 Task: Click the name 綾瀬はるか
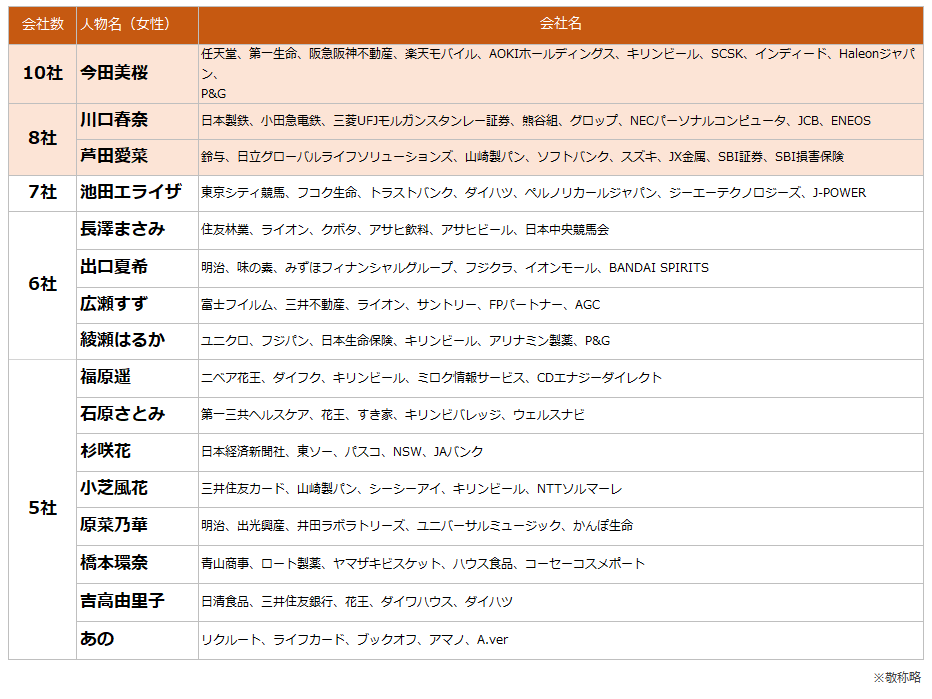[x=123, y=340]
